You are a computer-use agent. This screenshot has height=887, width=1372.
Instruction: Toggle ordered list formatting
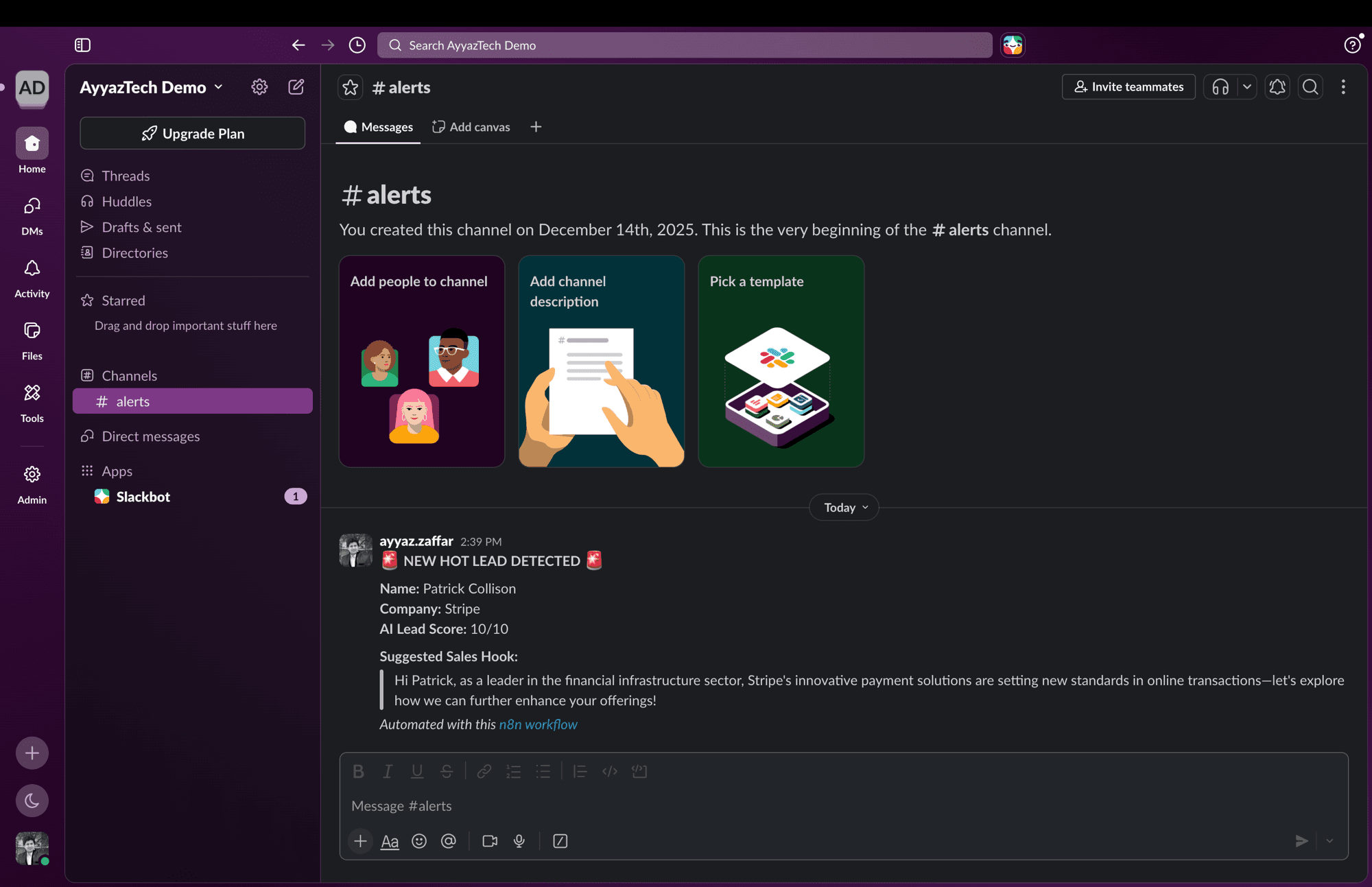point(514,772)
